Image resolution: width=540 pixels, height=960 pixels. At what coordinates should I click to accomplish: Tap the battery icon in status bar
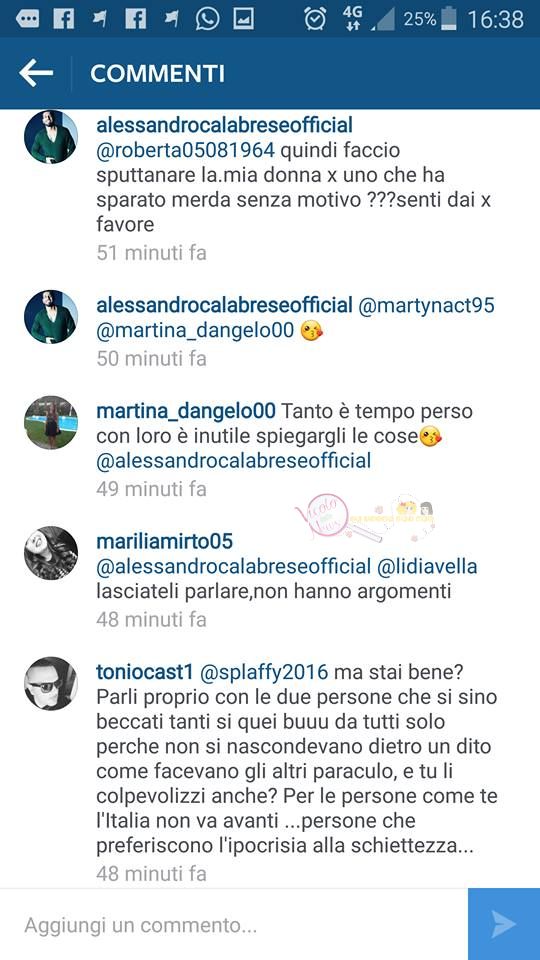click(449, 19)
